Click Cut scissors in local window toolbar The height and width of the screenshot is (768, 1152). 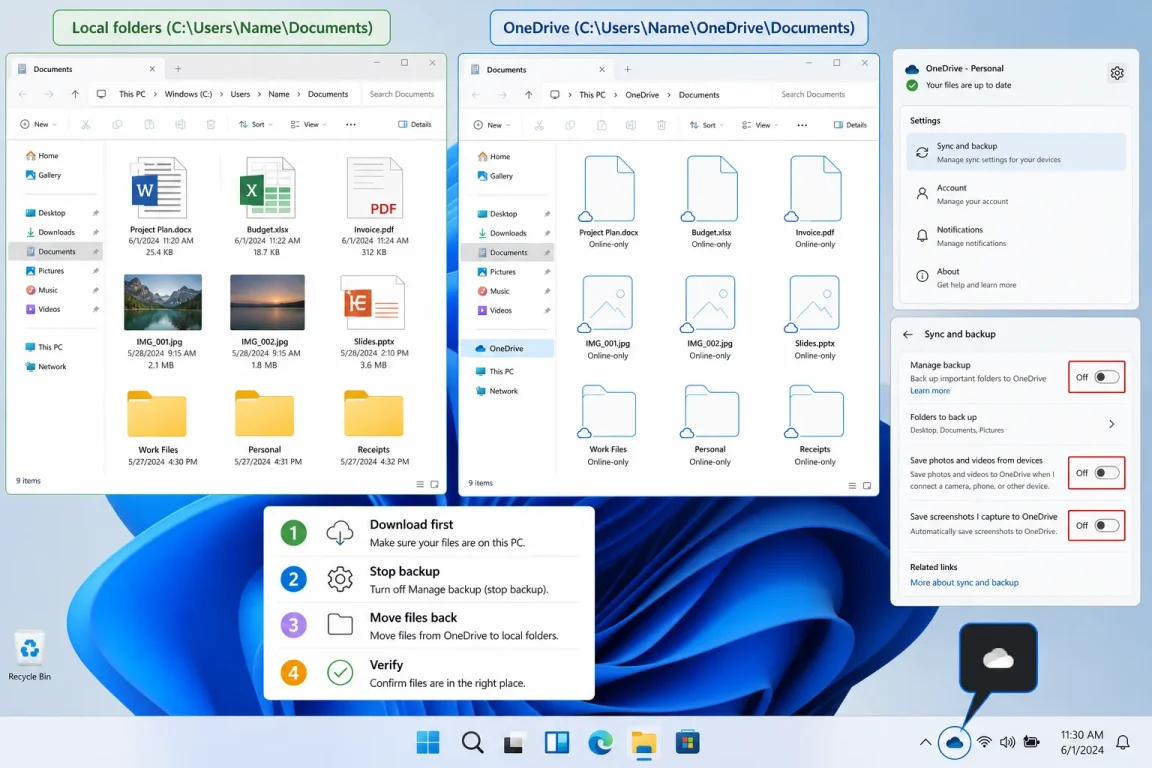click(86, 124)
